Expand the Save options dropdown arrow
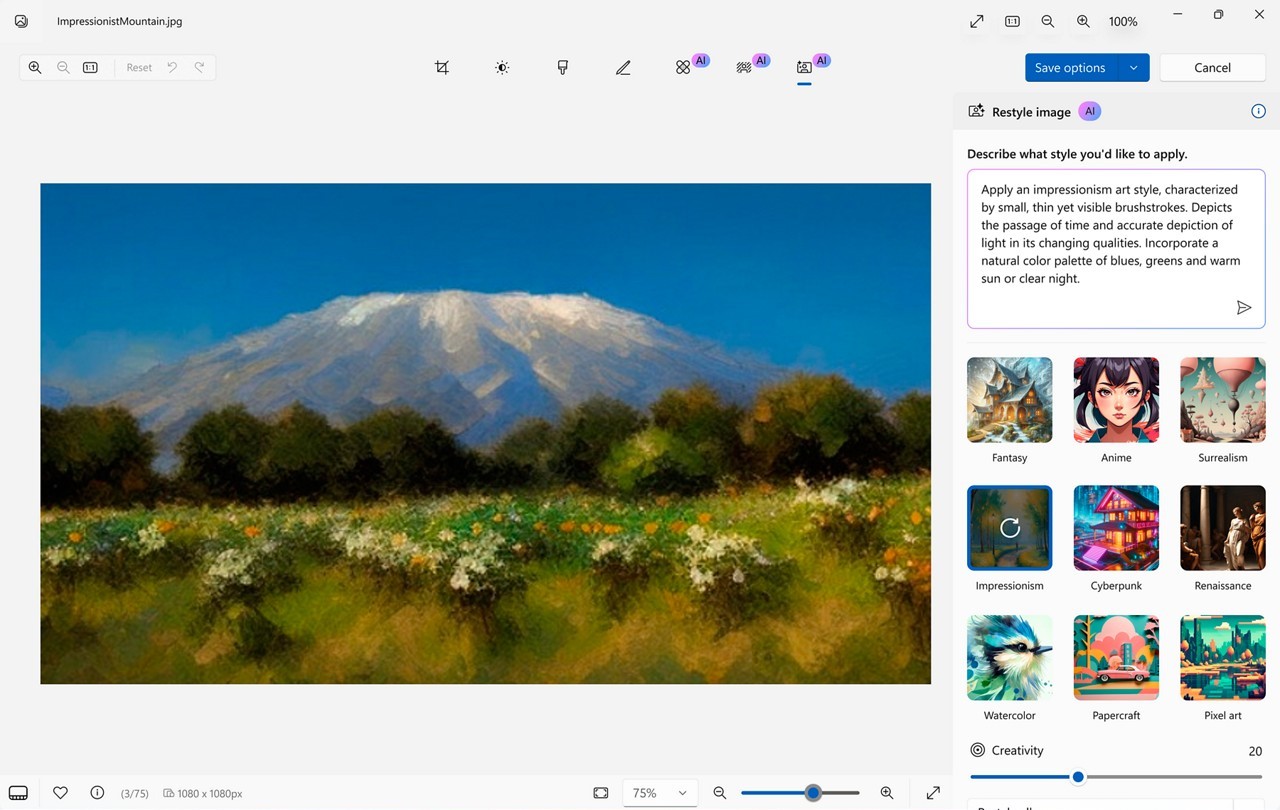This screenshot has height=810, width=1280. (1133, 68)
